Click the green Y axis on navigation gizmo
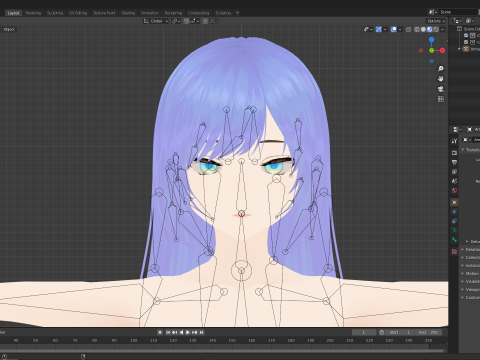This screenshot has height=360, width=480. (432, 50)
